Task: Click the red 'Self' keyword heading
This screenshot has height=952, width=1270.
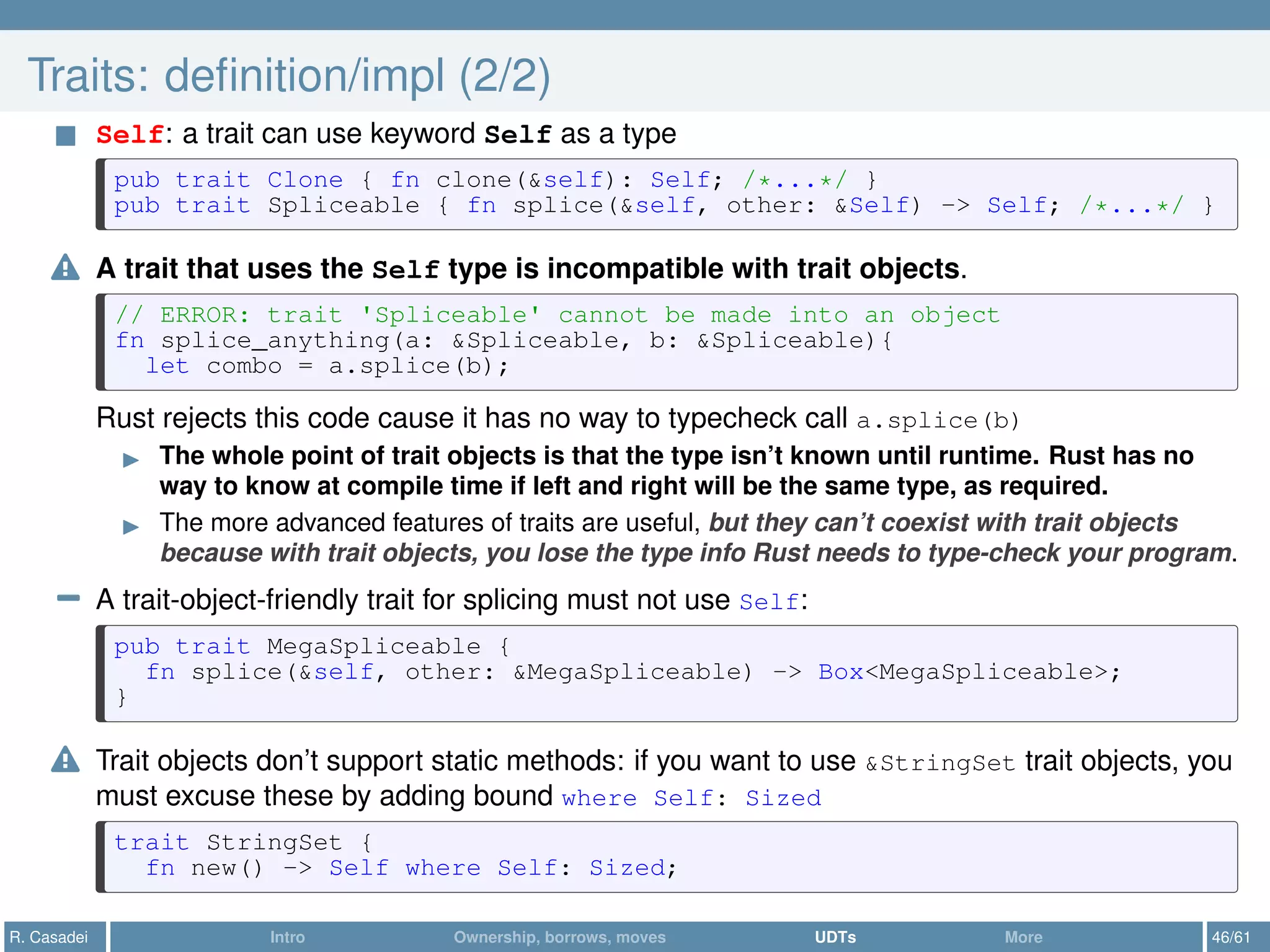Action: point(130,134)
